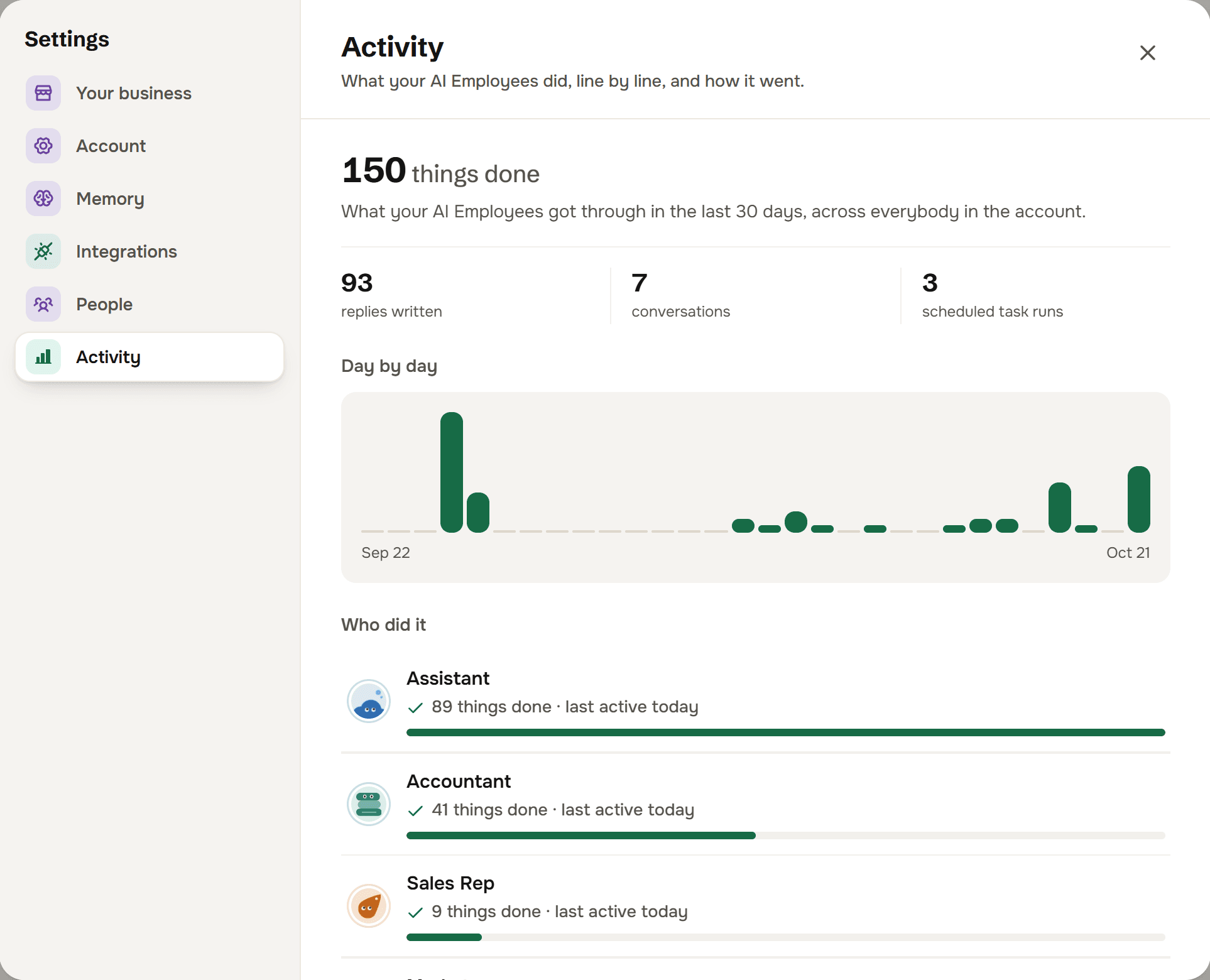Click '89 things done · last active today'

pyautogui.click(x=565, y=707)
